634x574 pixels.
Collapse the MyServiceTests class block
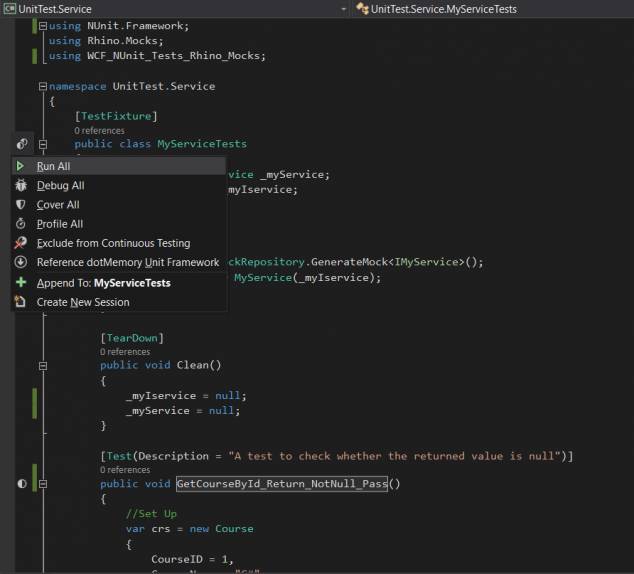click(43, 144)
